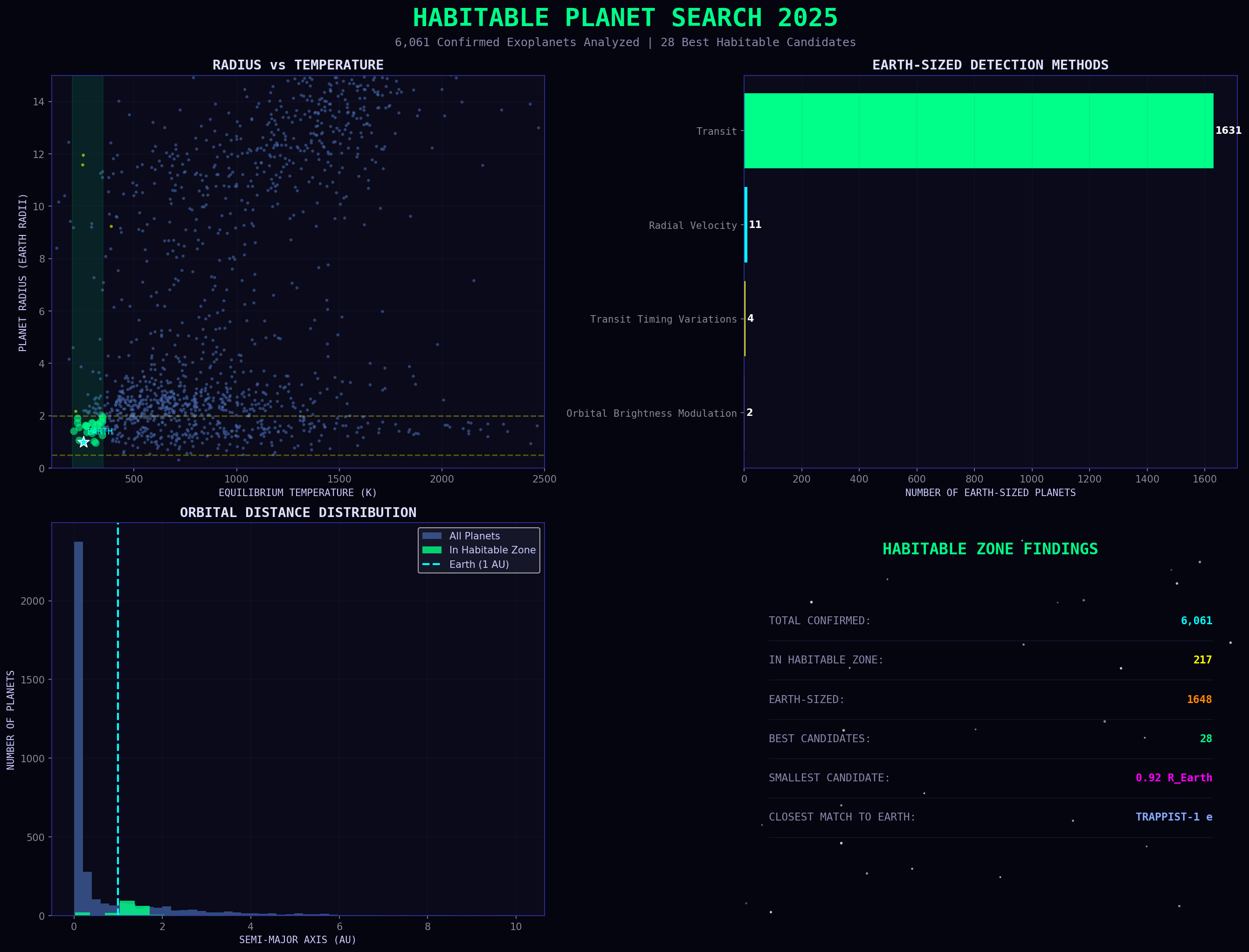The width and height of the screenshot is (1249, 952).
Task: Click the Total Confirmed 6,061 value
Action: coord(1196,621)
